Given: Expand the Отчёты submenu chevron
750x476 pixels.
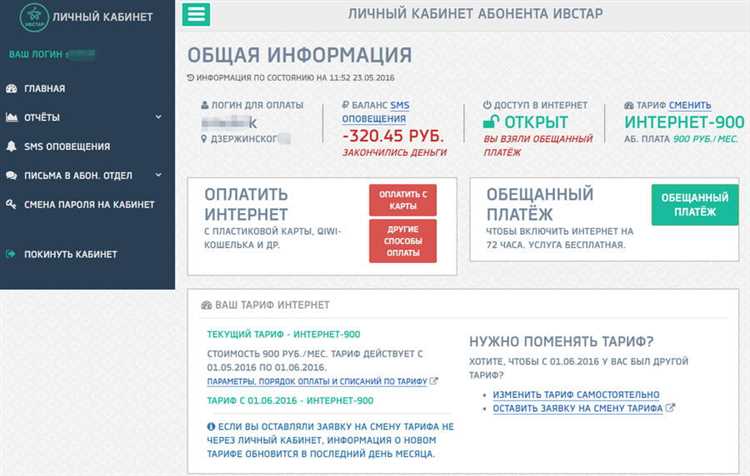Looking at the screenshot, I should [158, 117].
